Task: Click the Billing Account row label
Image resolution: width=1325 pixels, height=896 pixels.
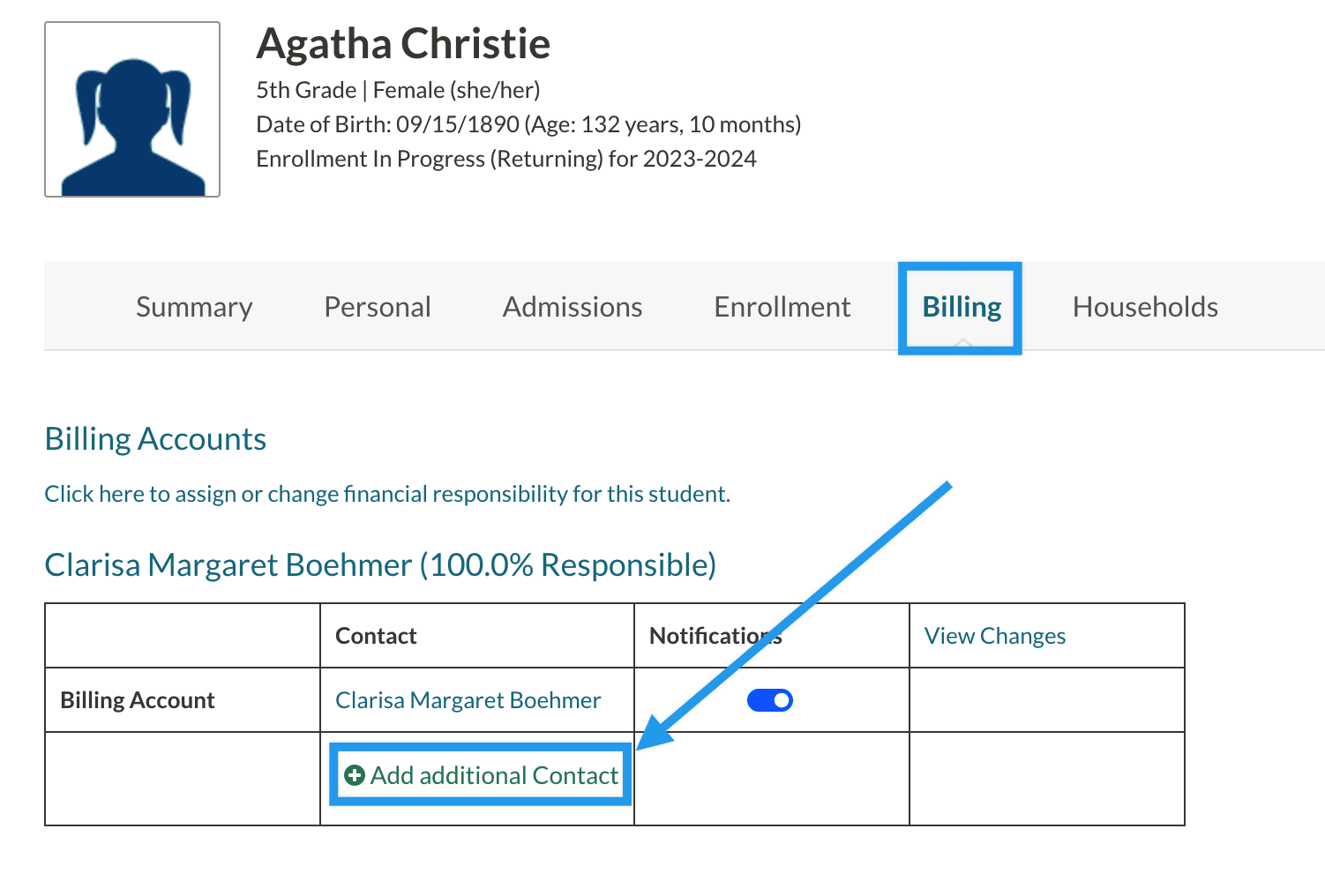Action: (138, 700)
